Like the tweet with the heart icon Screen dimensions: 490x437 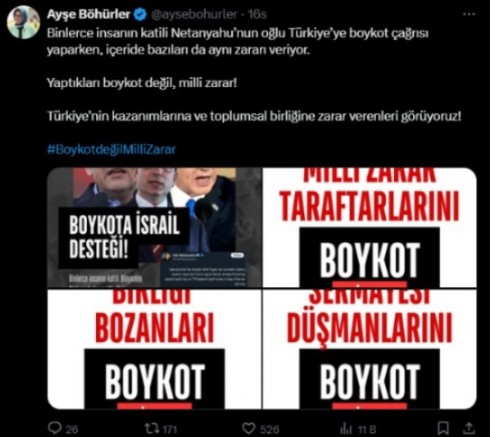tap(248, 428)
